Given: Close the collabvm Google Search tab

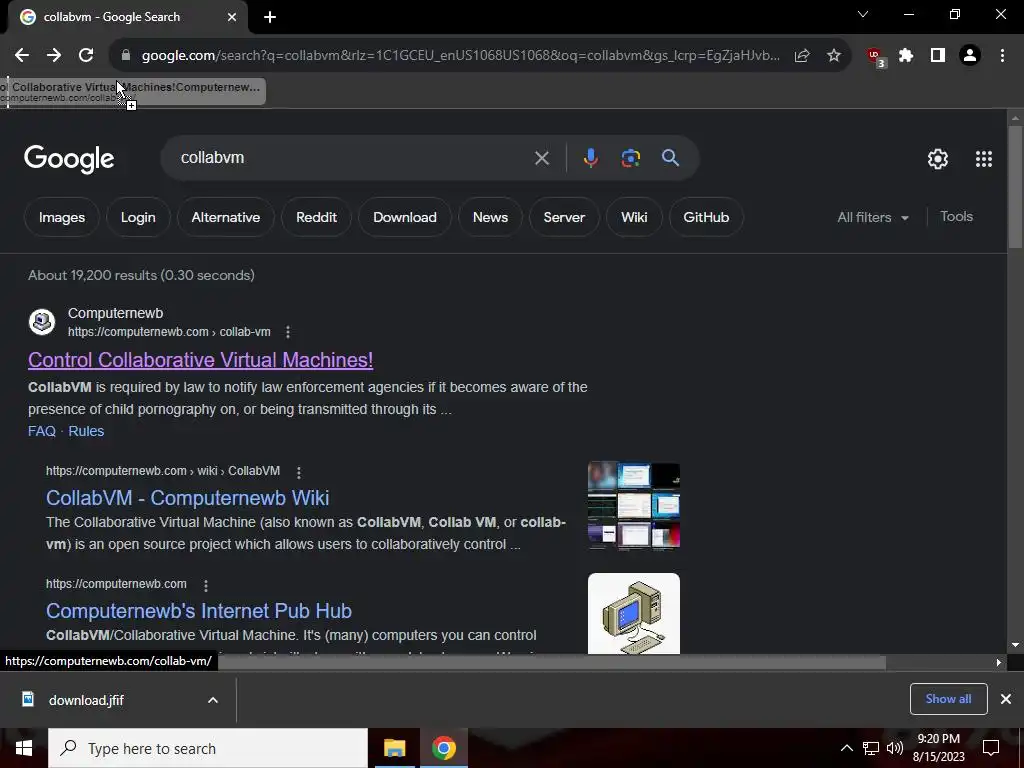Looking at the screenshot, I should 232,17.
